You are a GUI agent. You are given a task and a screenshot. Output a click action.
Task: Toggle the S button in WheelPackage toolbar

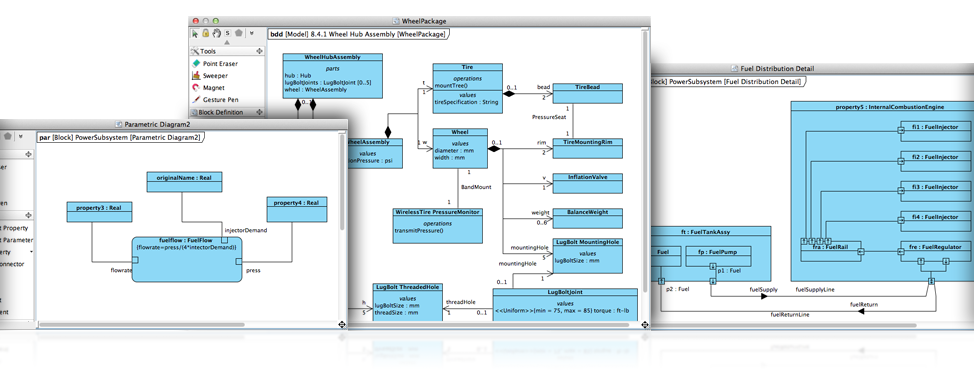click(x=227, y=34)
